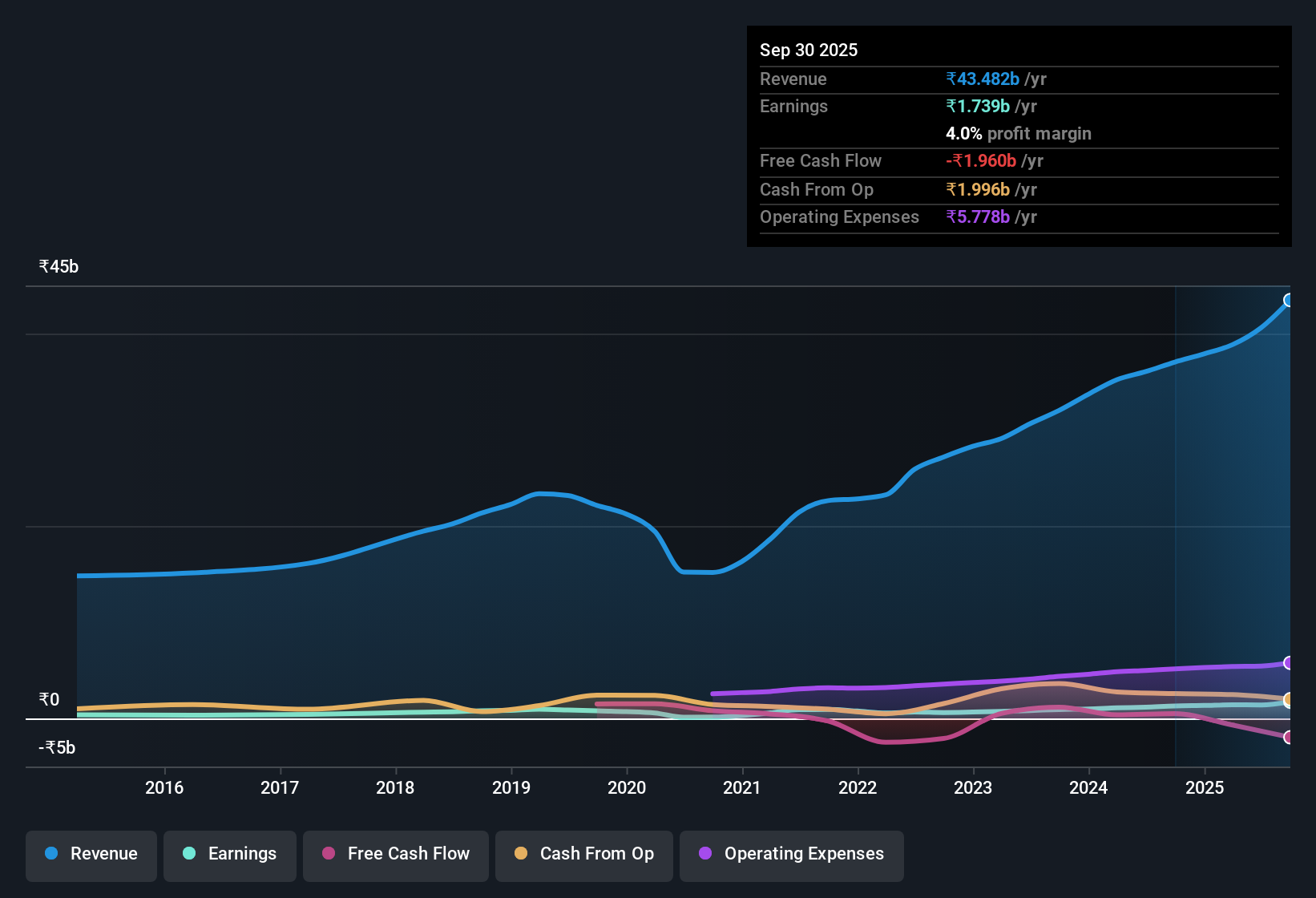Screen dimensions: 1316x898
Task: Click the purple Operating Expenses legend dot
Action: pyautogui.click(x=705, y=854)
